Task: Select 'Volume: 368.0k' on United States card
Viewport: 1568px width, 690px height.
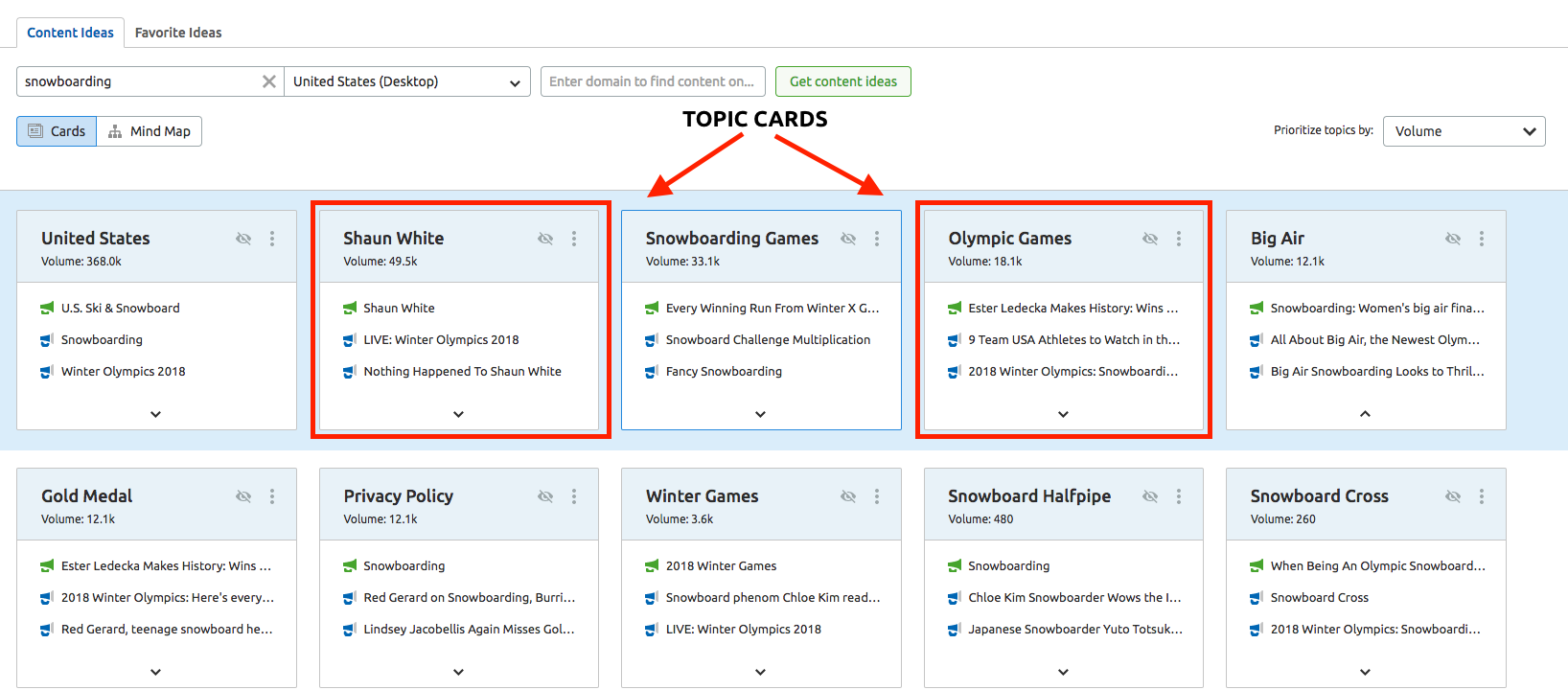Action: pyautogui.click(x=81, y=262)
